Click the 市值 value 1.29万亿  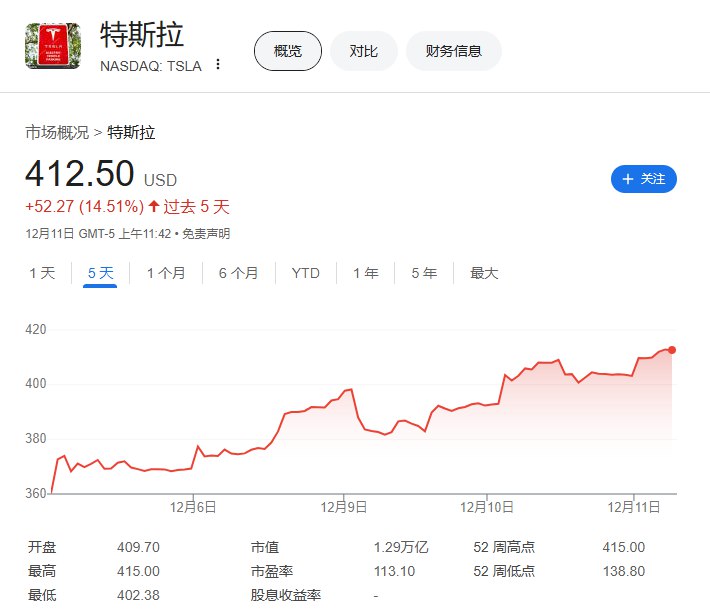401,547
